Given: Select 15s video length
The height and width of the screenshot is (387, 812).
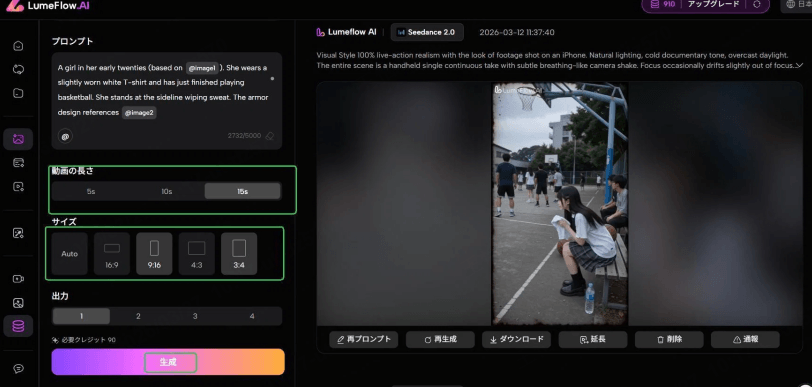Looking at the screenshot, I should (x=242, y=191).
